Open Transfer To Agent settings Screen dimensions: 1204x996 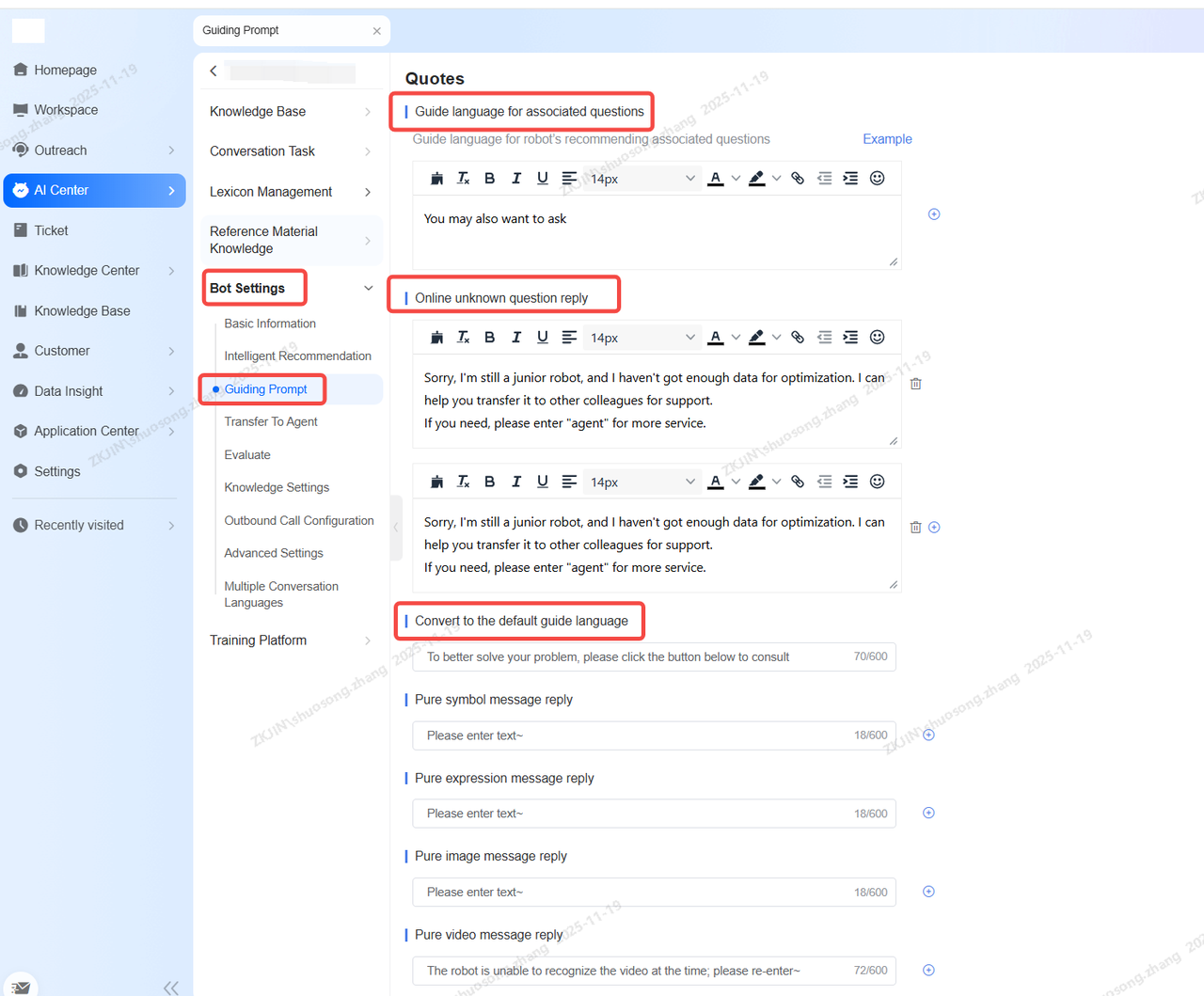tap(271, 422)
